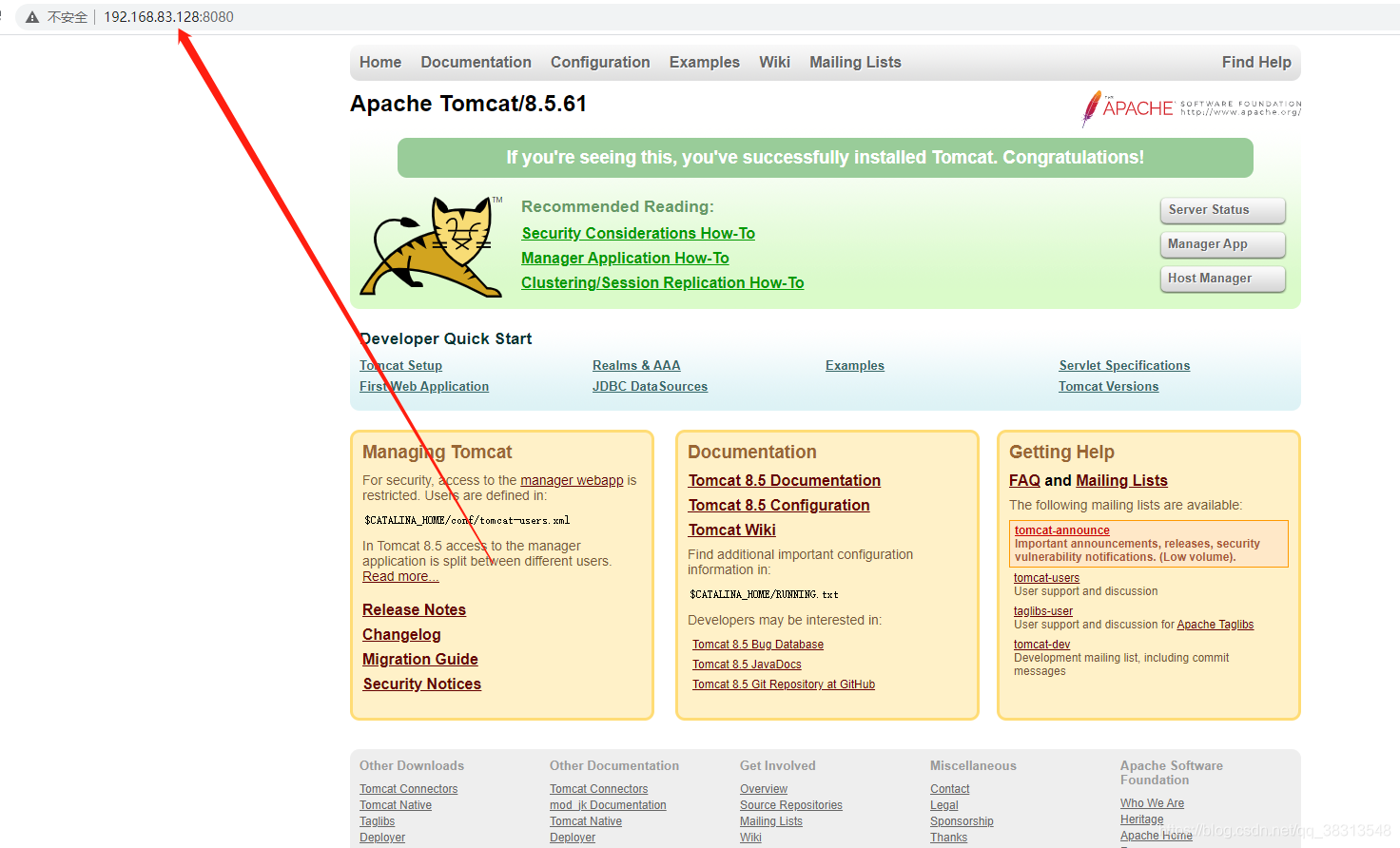1400x848 pixels.
Task: Open Source Repositories link
Action: (x=791, y=805)
